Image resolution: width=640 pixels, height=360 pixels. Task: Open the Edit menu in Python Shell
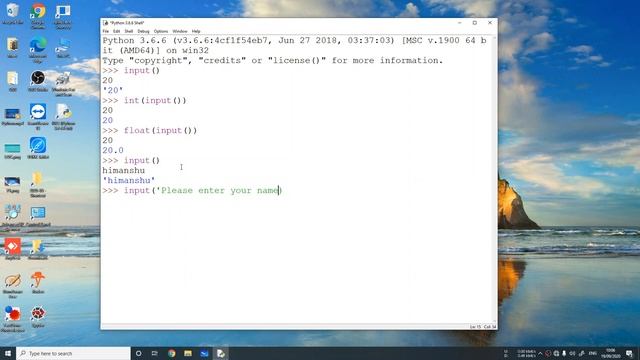pos(117,31)
